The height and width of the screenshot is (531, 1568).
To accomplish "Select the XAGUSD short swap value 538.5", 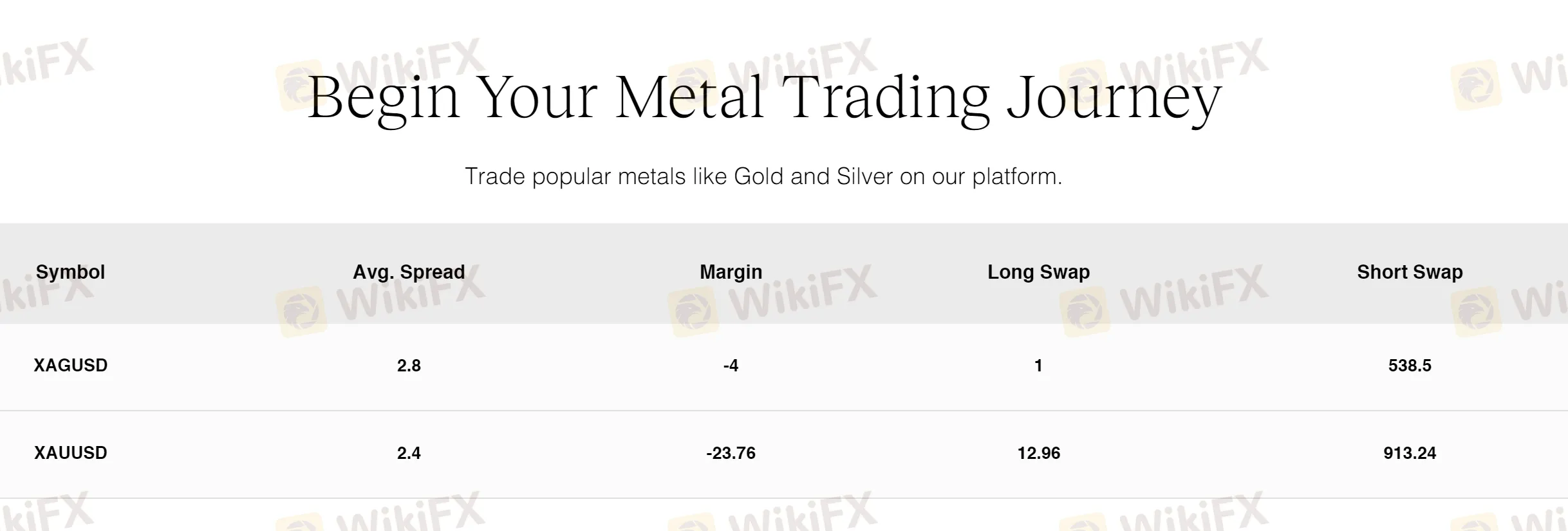I will pos(1410,366).
